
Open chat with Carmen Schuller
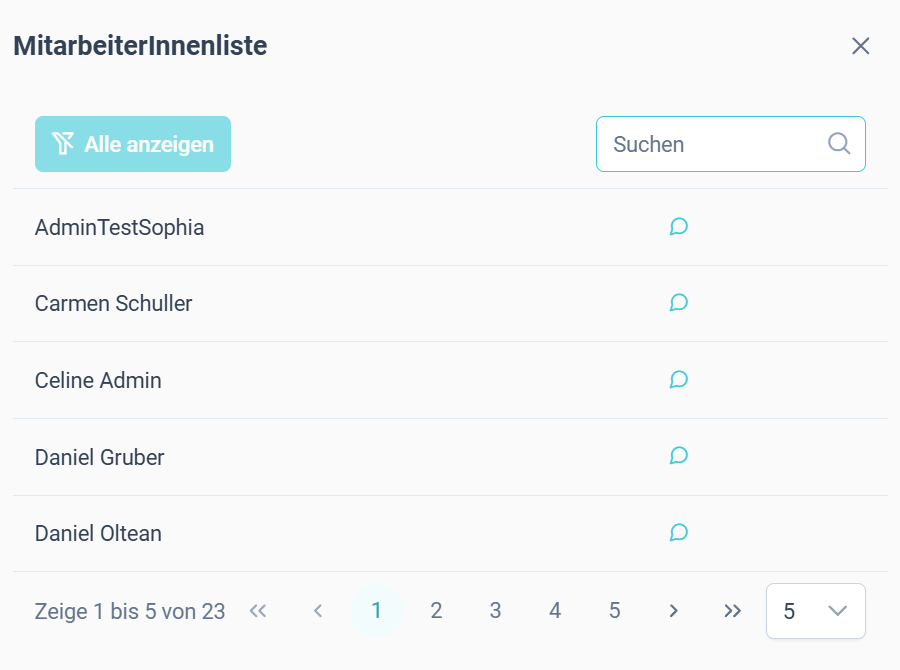coord(678,303)
